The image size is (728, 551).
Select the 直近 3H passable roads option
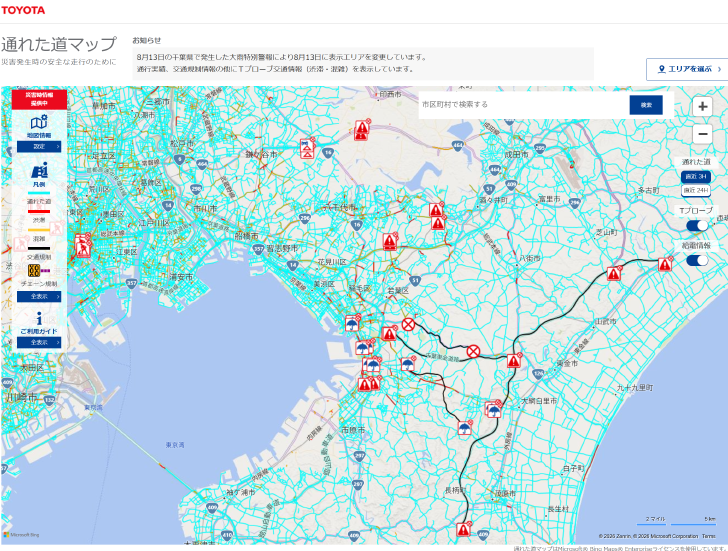tap(696, 176)
